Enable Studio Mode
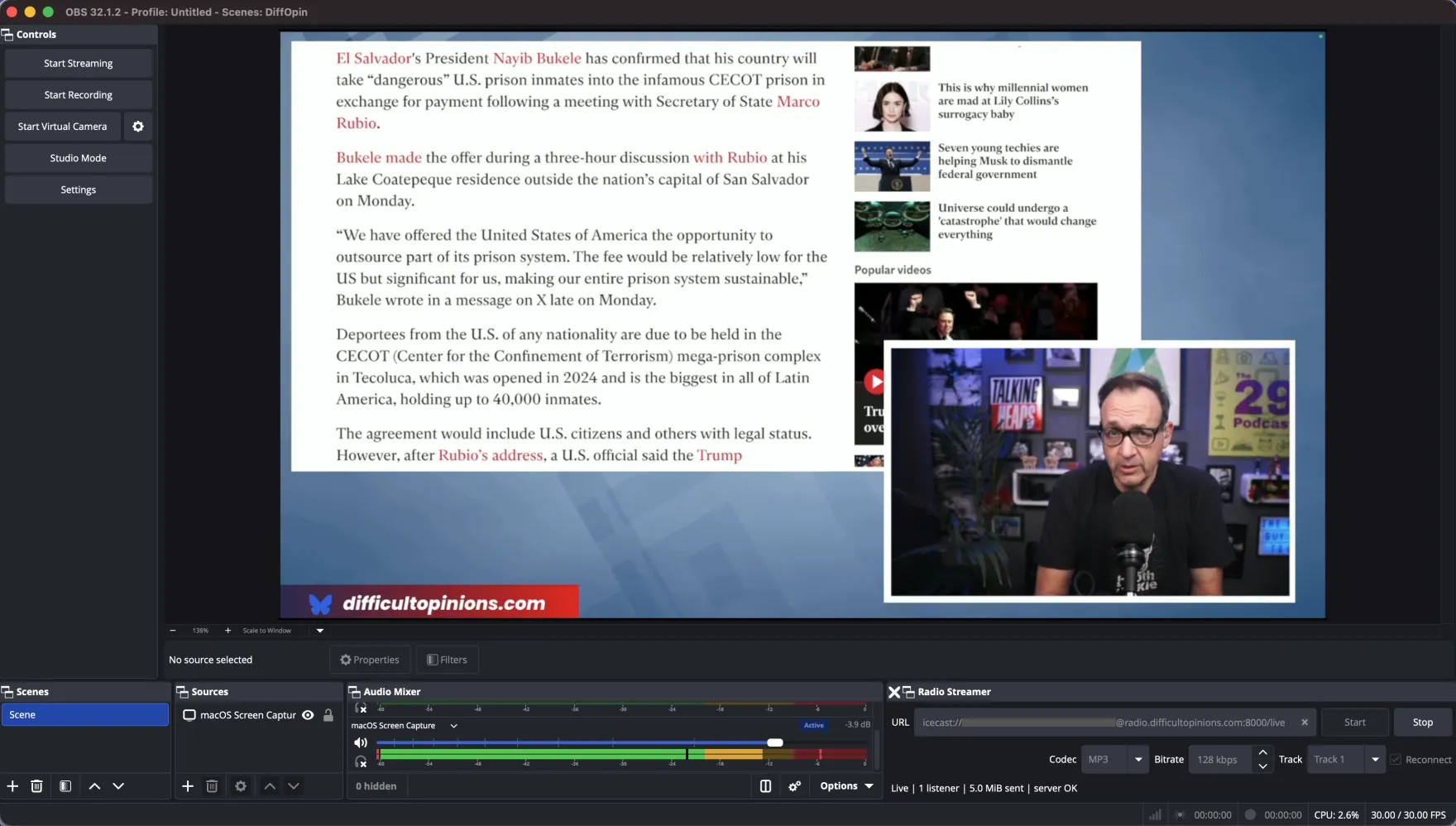Screen dimensions: 1456x826 [79, 158]
